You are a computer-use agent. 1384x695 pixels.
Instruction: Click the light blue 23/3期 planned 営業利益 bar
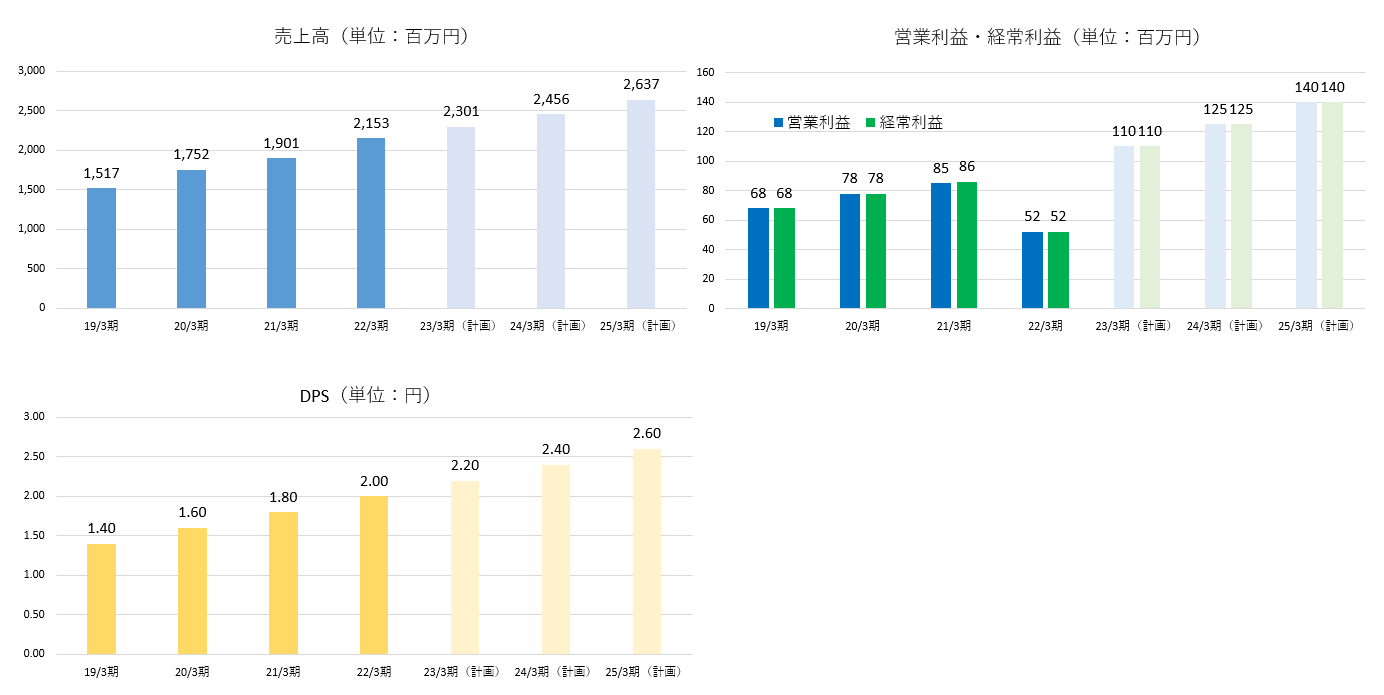(x=1123, y=227)
